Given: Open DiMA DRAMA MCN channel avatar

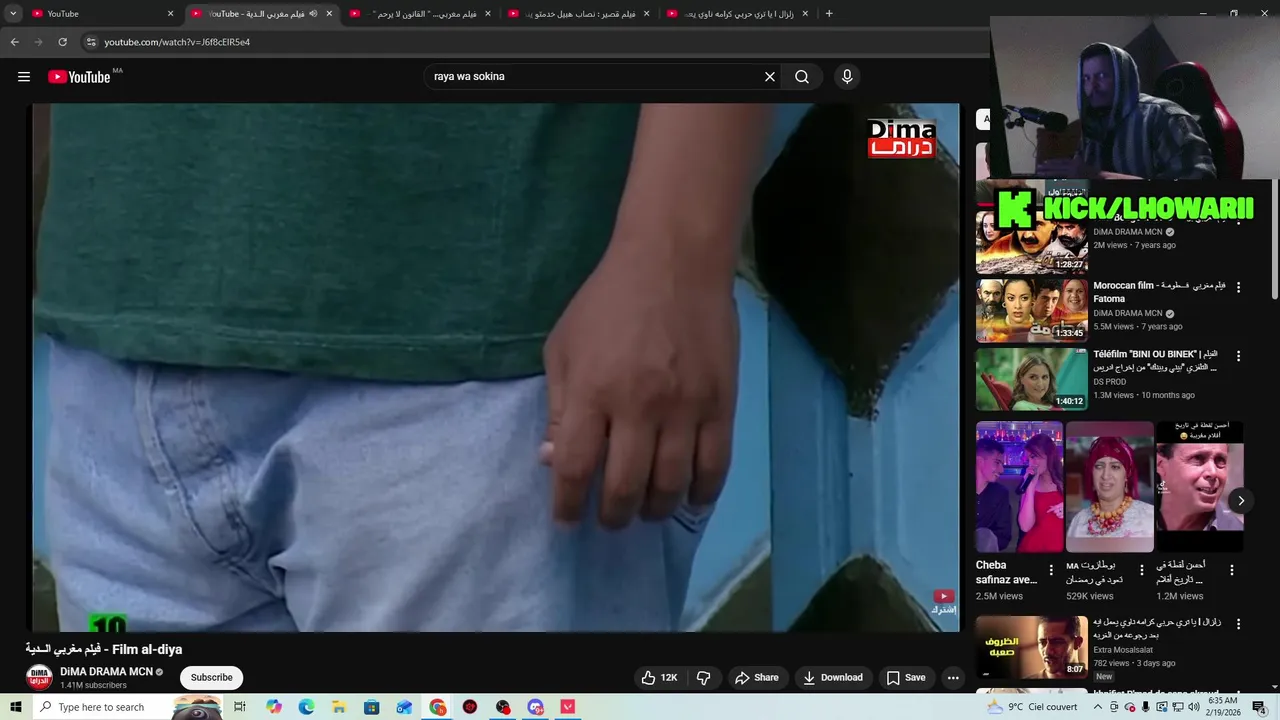Looking at the screenshot, I should [x=39, y=677].
